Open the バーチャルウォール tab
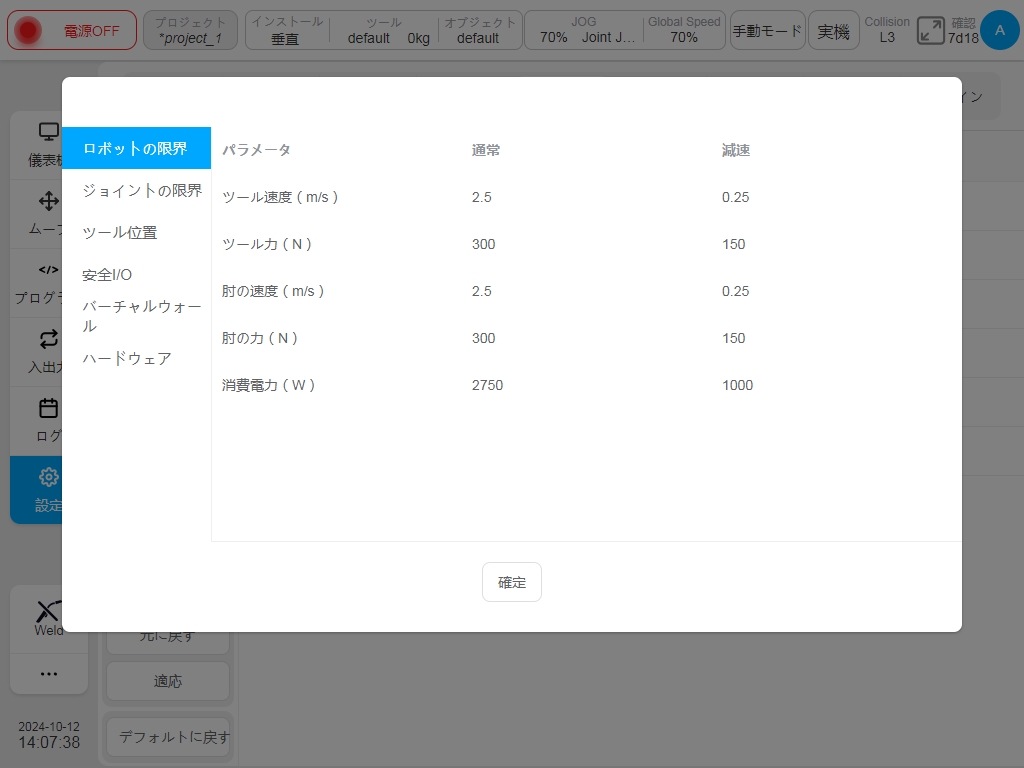Screen dimensions: 1024x768 click(142, 316)
